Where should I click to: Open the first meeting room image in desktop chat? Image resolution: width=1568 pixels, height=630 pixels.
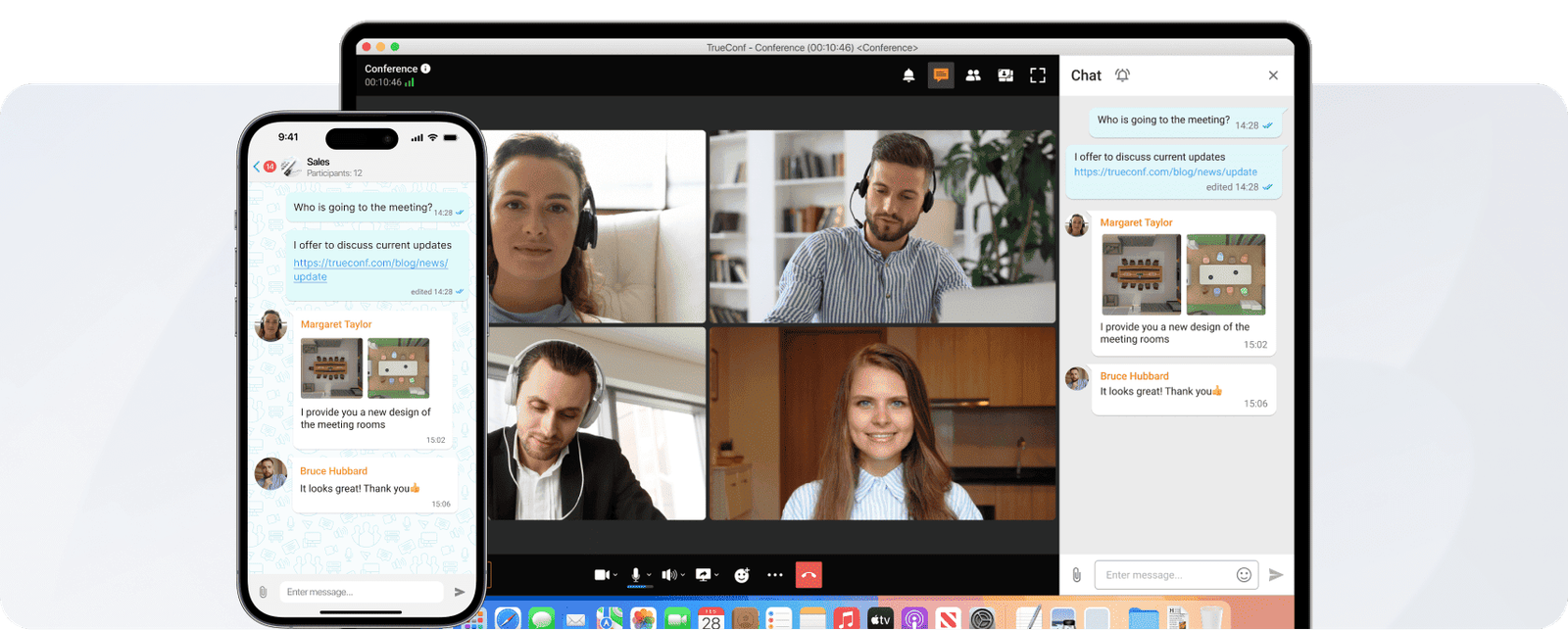(x=1140, y=274)
